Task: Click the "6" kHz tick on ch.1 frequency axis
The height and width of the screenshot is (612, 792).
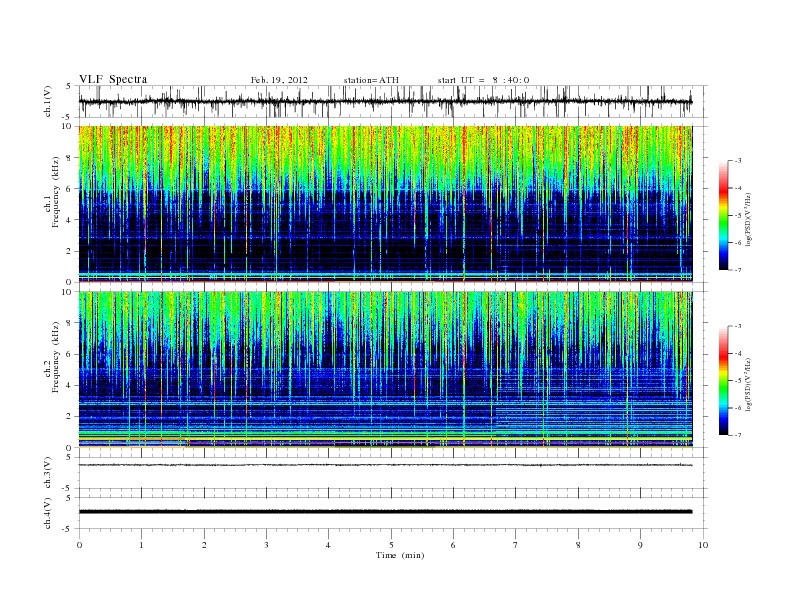Action: (70, 188)
